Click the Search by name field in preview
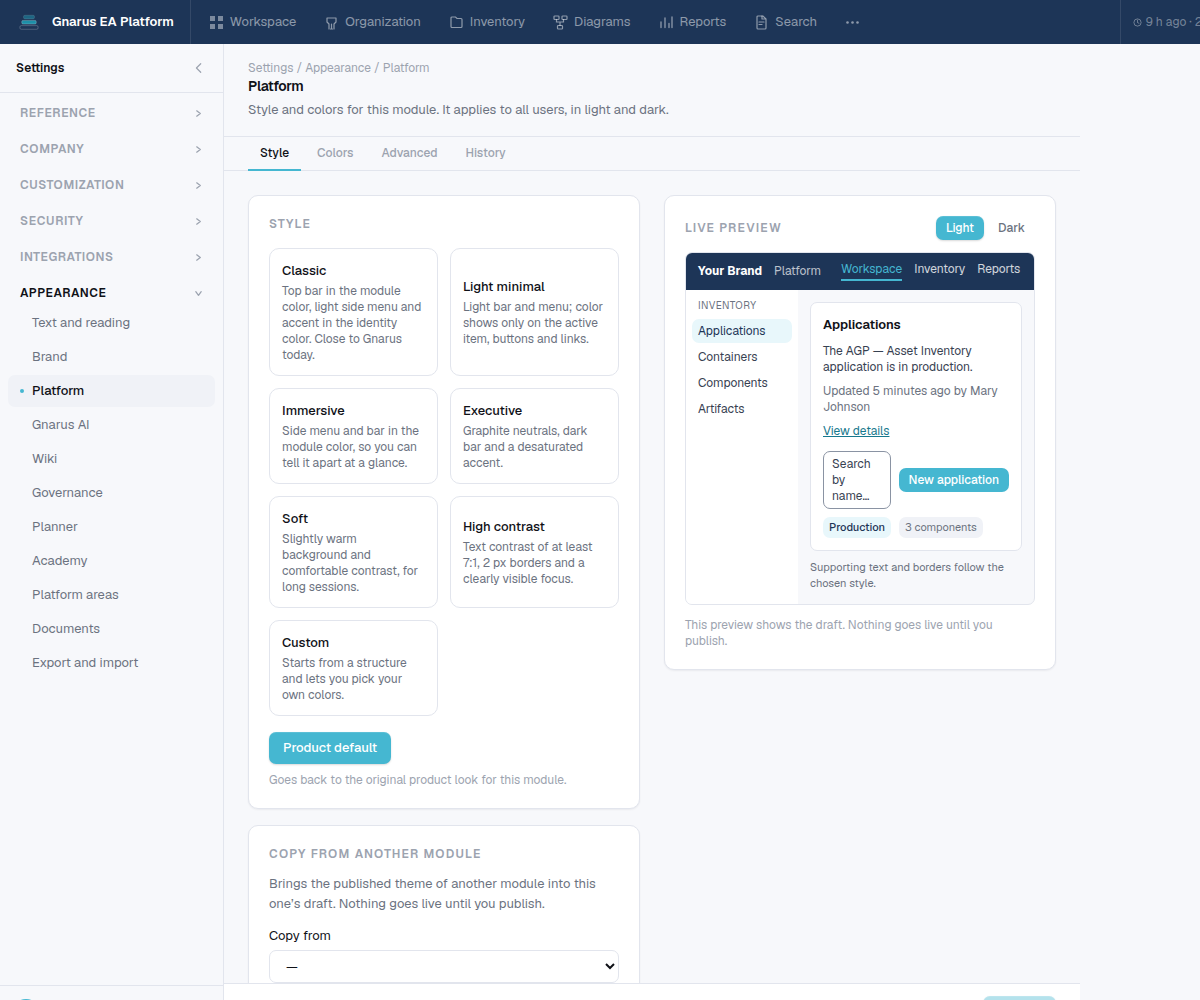 [x=857, y=480]
